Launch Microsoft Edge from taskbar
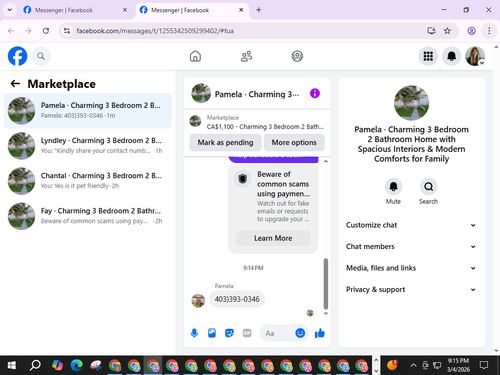 [77, 365]
